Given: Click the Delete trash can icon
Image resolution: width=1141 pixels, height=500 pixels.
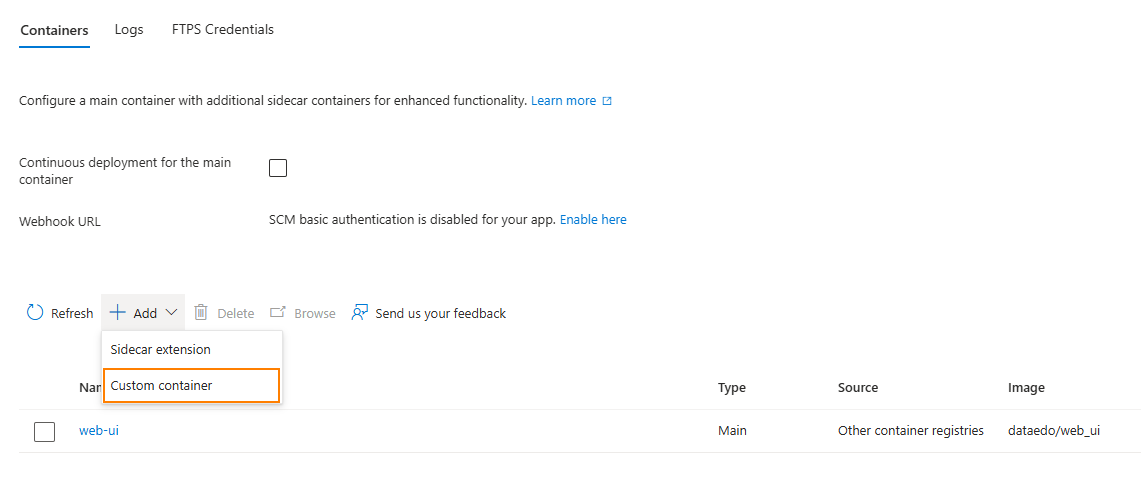Looking at the screenshot, I should click(201, 313).
